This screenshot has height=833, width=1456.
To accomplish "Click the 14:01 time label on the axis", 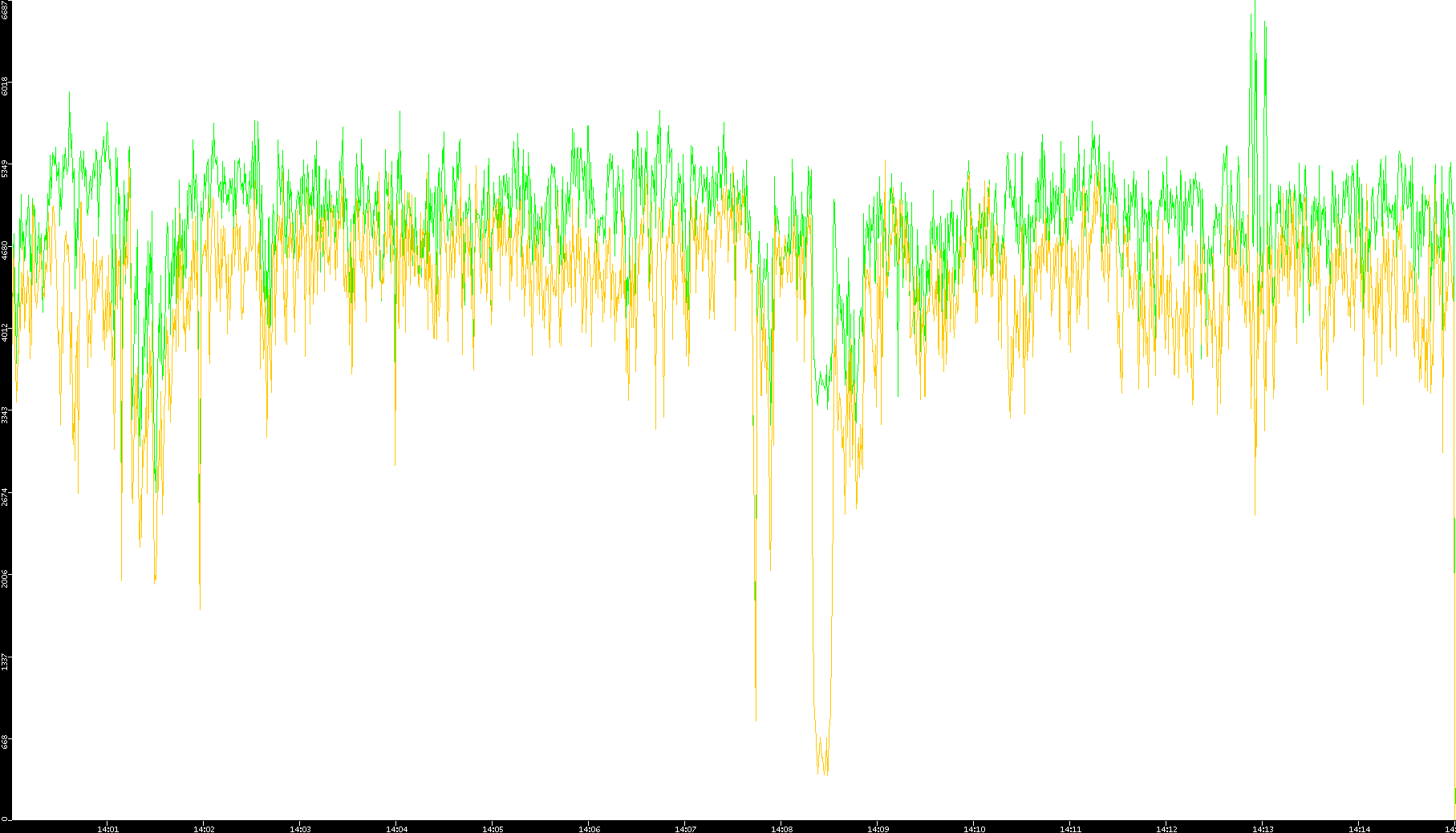I will [x=107, y=828].
